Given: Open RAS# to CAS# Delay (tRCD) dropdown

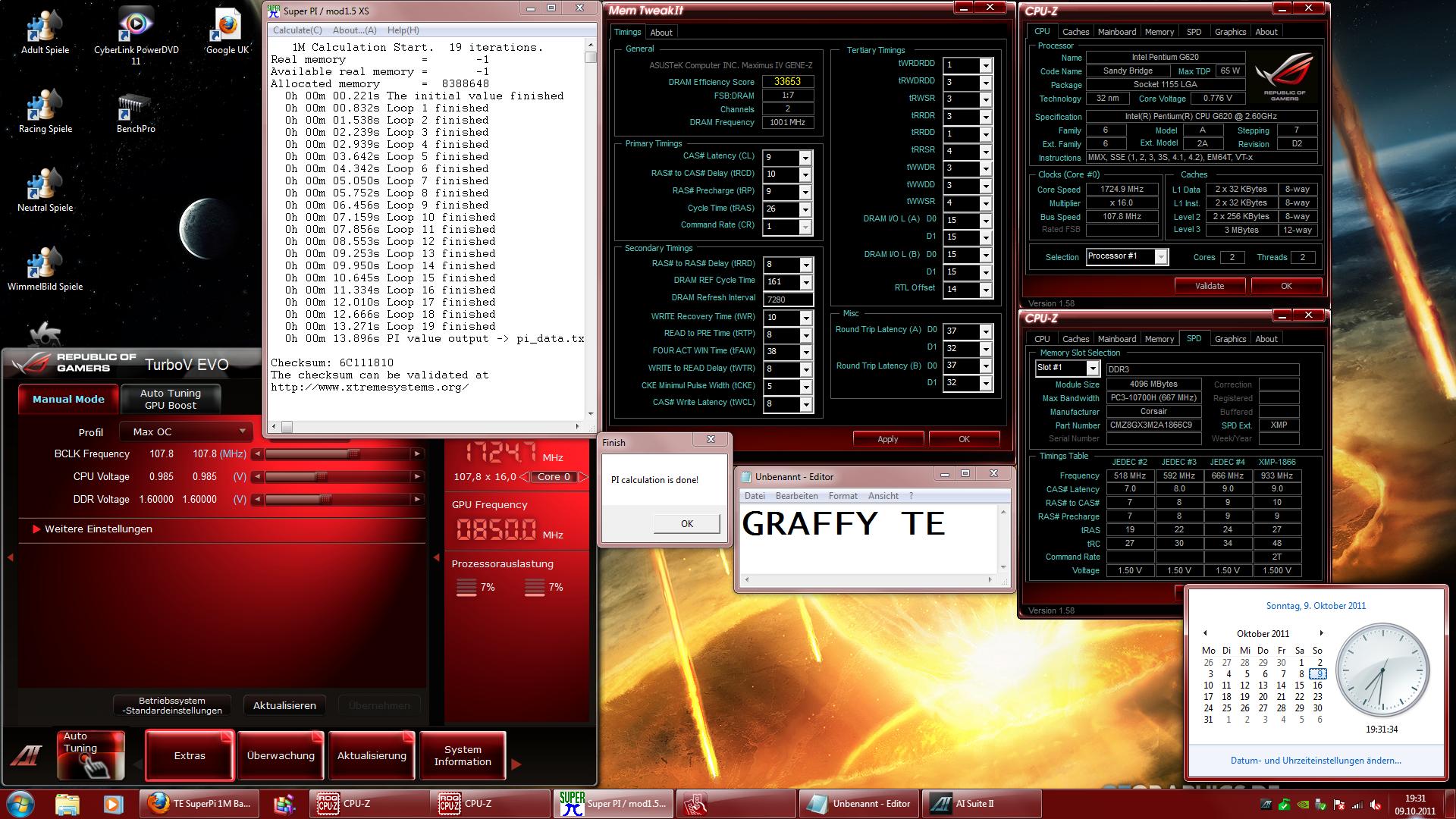Looking at the screenshot, I should click(805, 174).
